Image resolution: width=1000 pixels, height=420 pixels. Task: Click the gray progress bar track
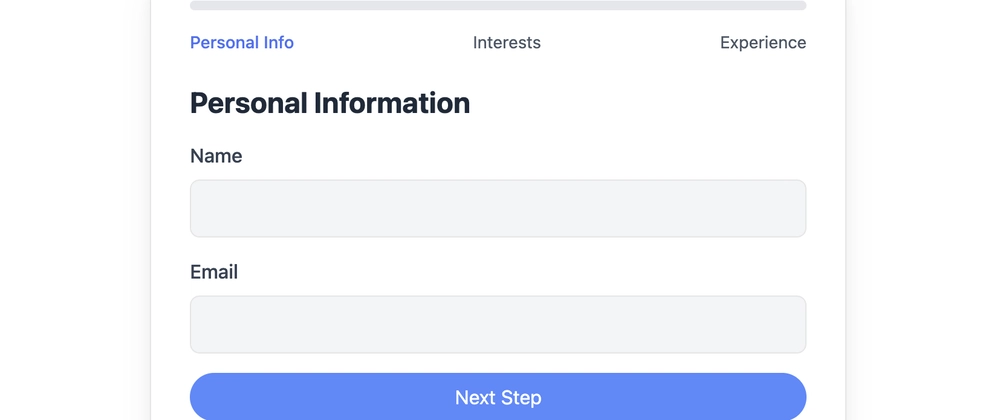[498, 5]
